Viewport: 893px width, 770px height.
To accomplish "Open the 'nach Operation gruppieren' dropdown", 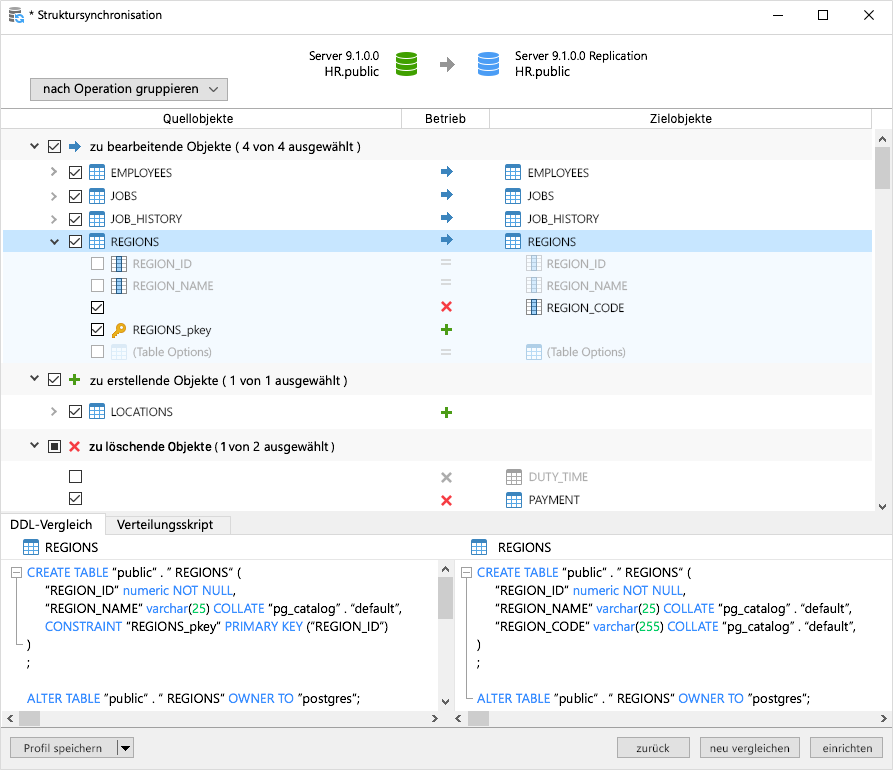I will click(128, 89).
